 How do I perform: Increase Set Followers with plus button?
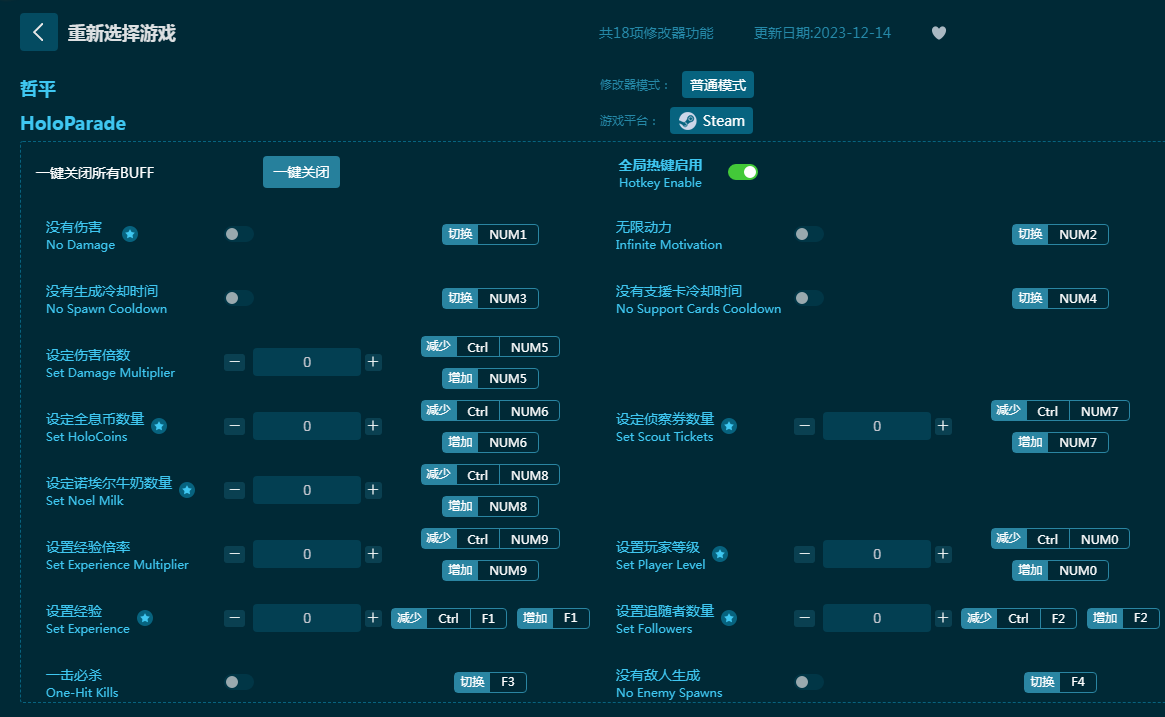pos(943,617)
